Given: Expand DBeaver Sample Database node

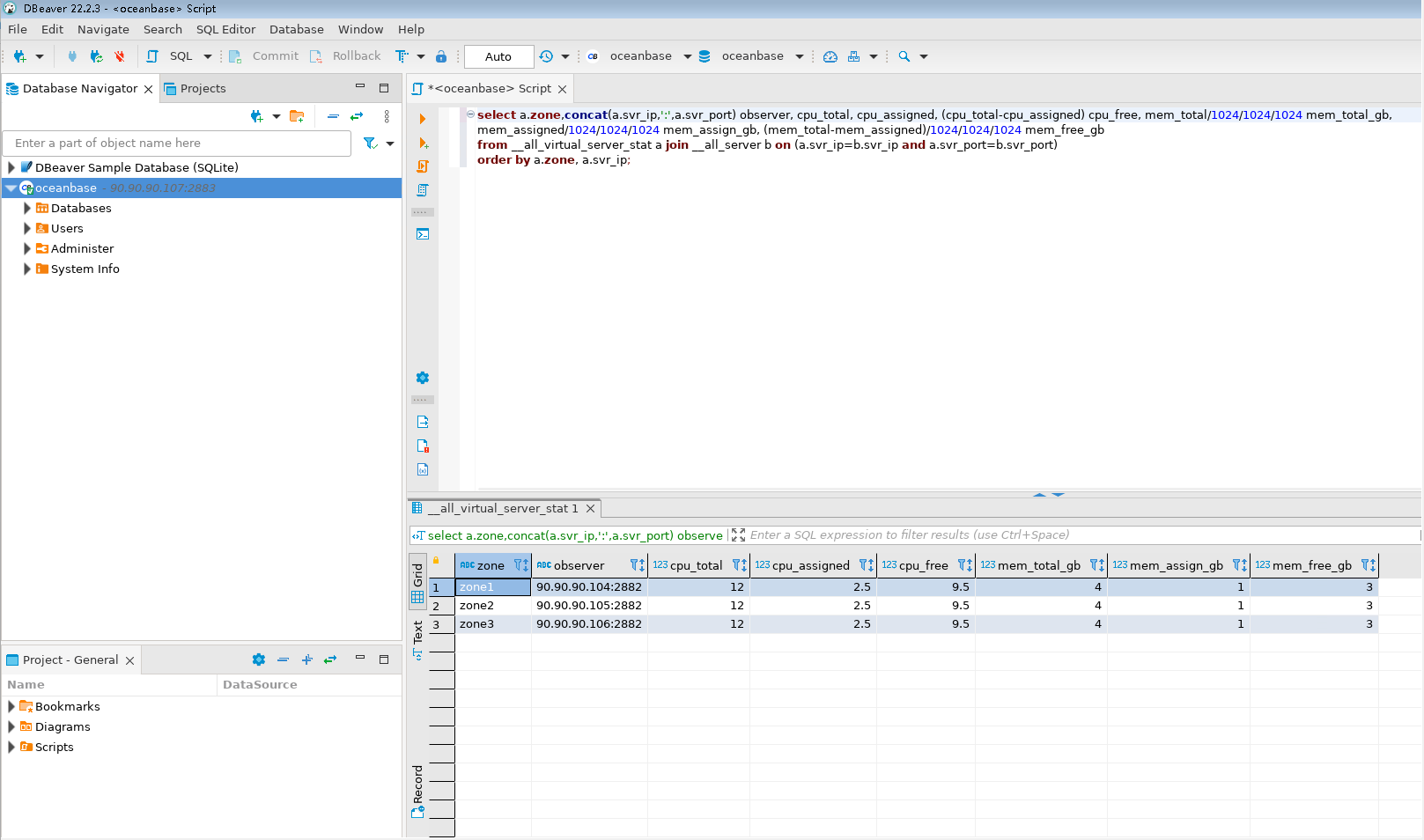Looking at the screenshot, I should tap(11, 167).
